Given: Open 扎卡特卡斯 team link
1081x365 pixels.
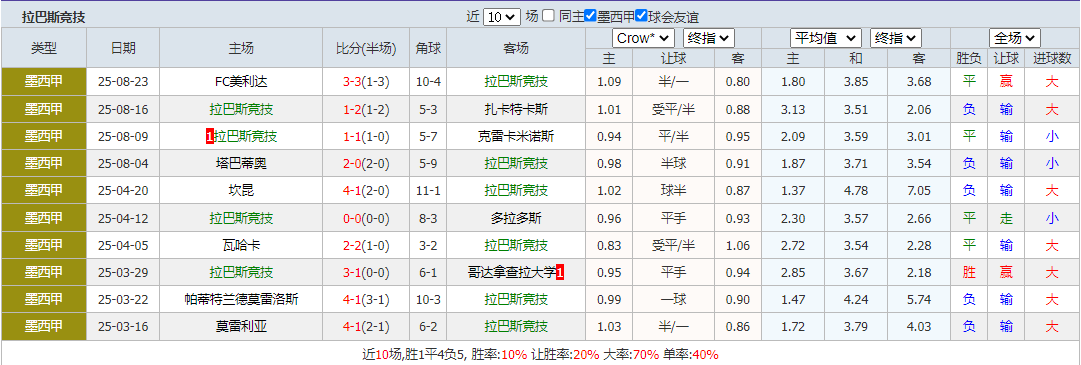Looking at the screenshot, I should (x=516, y=109).
